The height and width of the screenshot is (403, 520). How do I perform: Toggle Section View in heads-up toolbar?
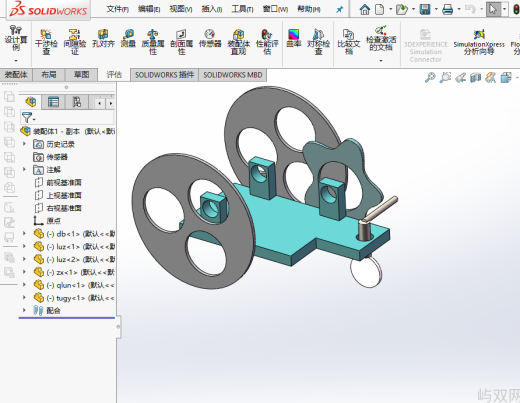(476, 78)
